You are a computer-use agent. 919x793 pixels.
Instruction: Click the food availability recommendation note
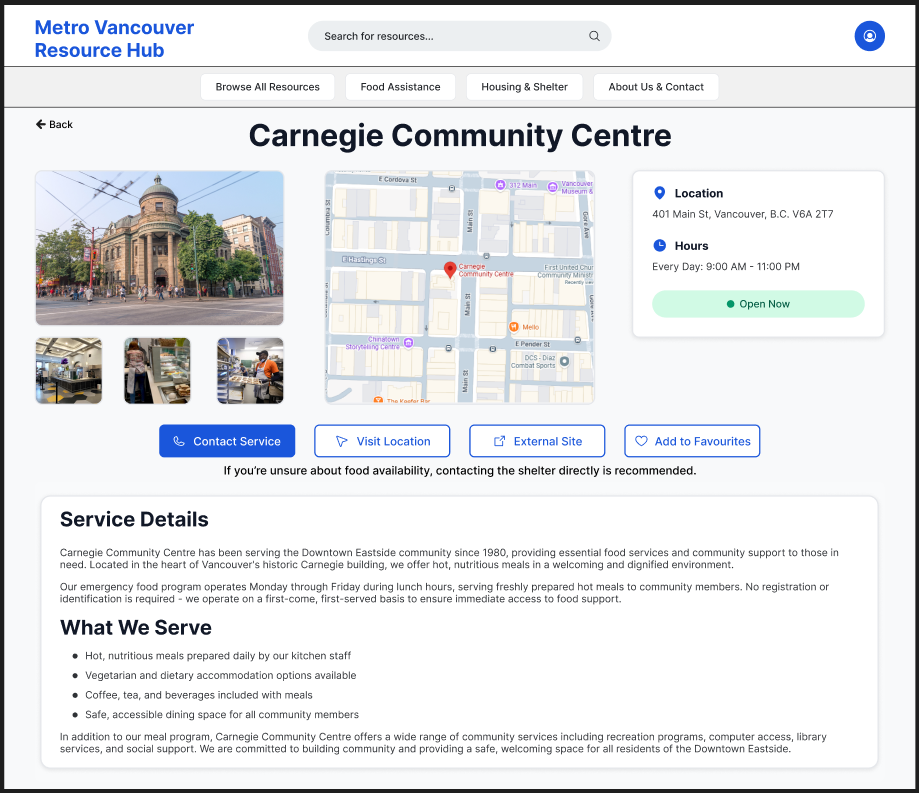coord(460,471)
